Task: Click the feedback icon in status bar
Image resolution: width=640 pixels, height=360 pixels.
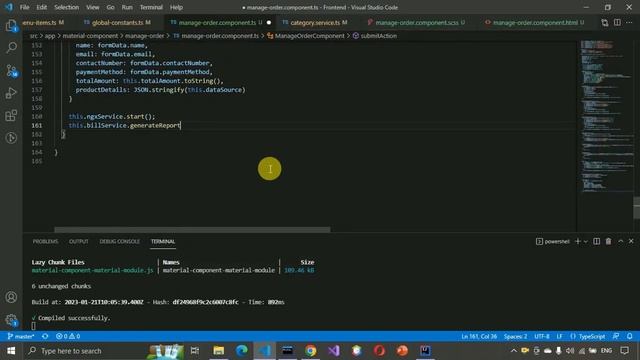Action: click(x=616, y=336)
